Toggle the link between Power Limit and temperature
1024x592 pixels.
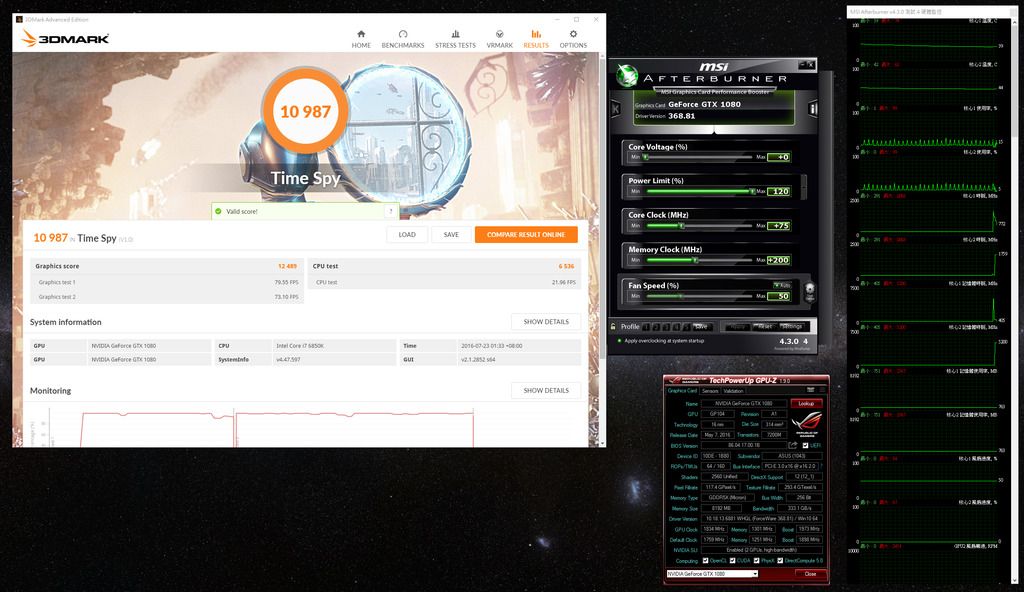(x=804, y=187)
